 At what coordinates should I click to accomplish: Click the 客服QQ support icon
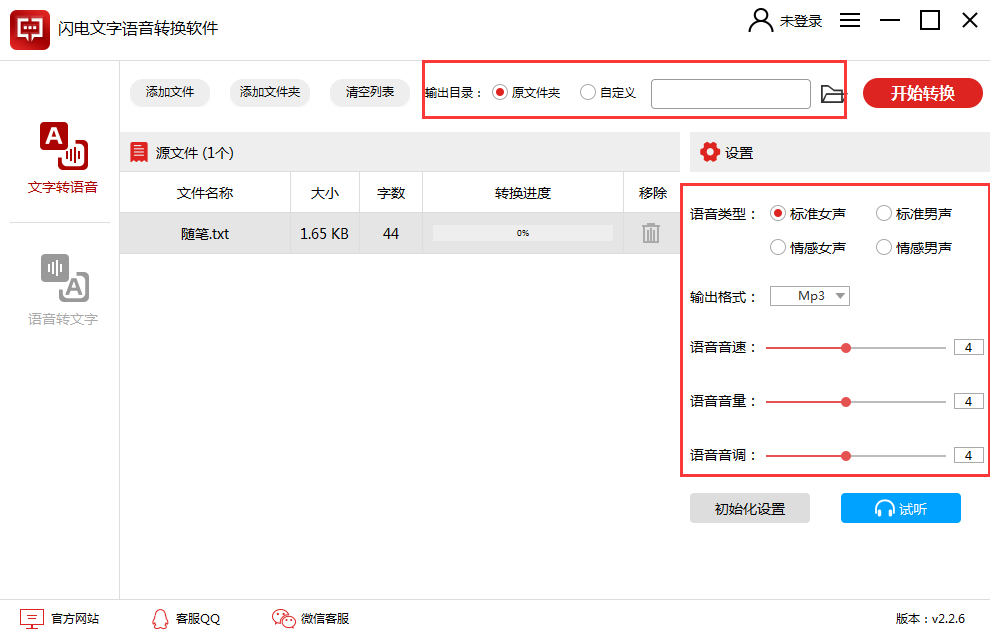point(160,619)
